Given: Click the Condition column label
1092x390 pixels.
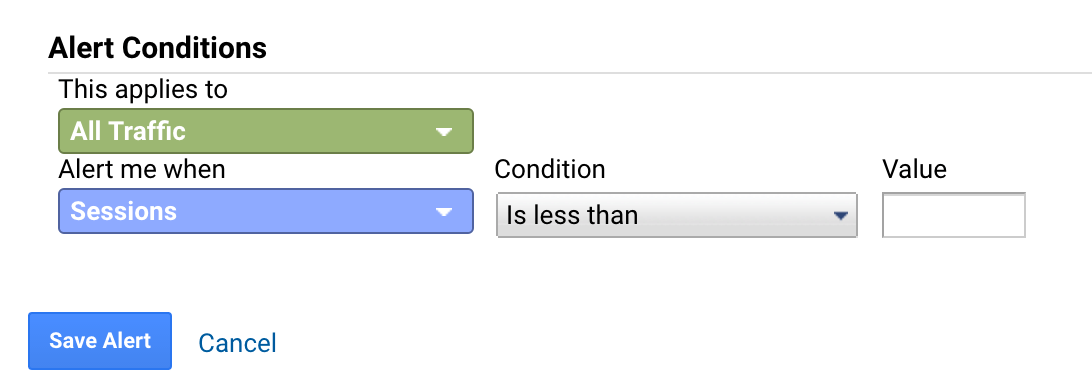Looking at the screenshot, I should coord(549,169).
